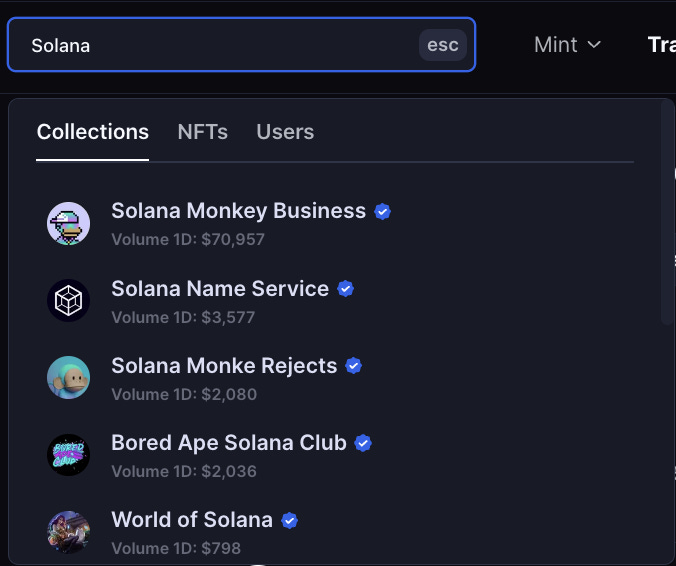Click the esc button in search box

coord(443,45)
